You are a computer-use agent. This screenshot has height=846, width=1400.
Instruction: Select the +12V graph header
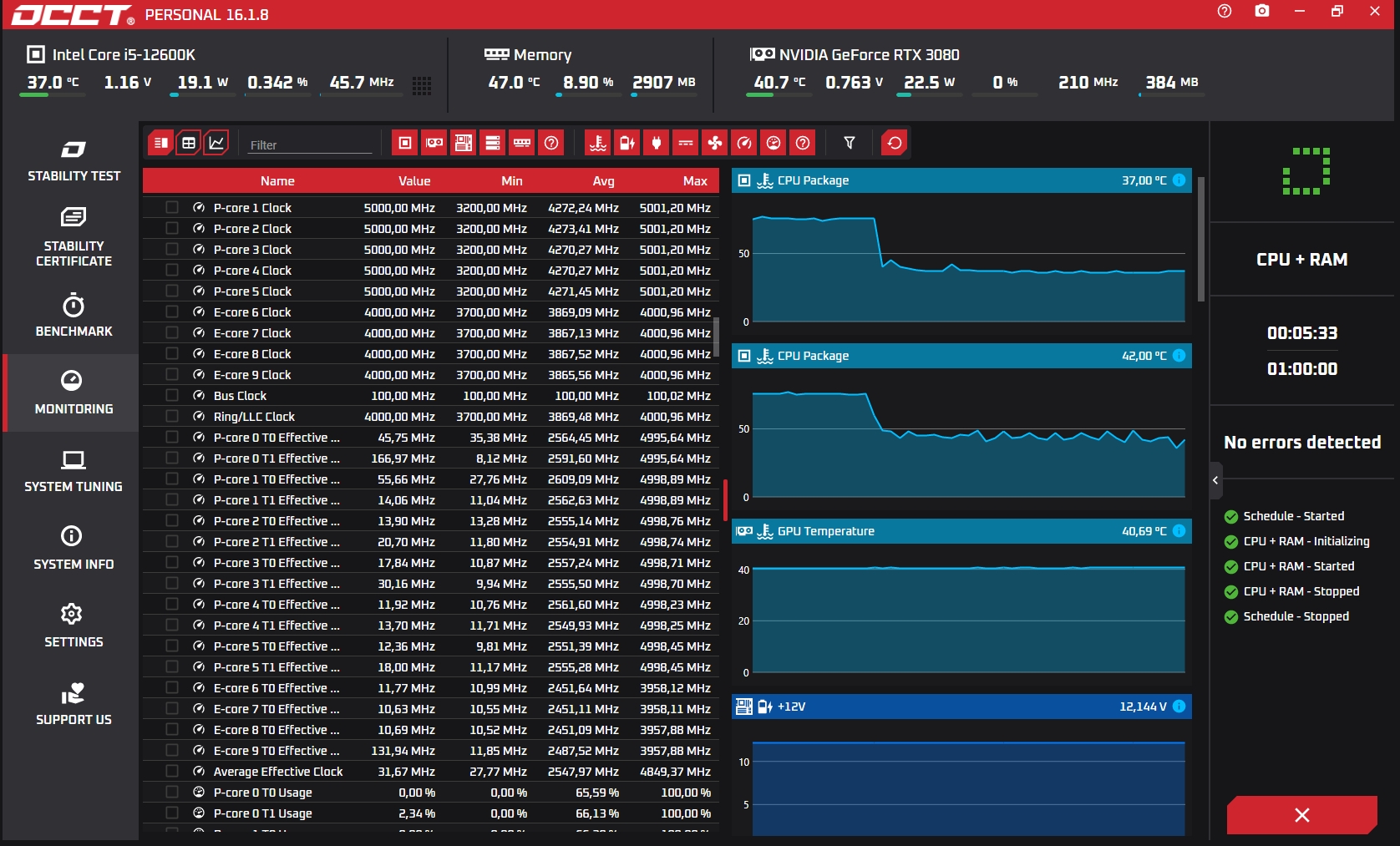click(x=961, y=707)
